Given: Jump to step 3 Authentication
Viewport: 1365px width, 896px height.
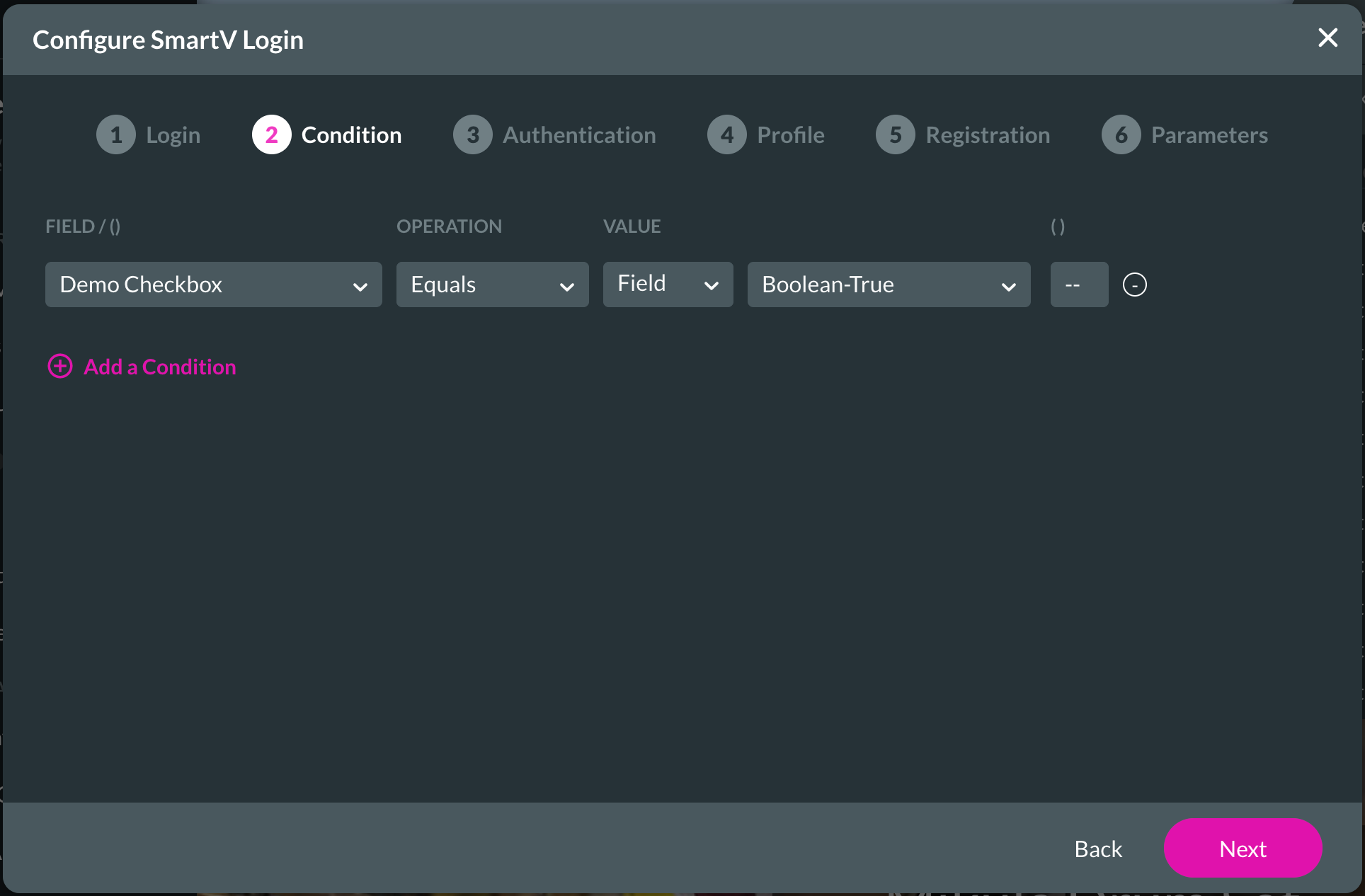Looking at the screenshot, I should [554, 134].
